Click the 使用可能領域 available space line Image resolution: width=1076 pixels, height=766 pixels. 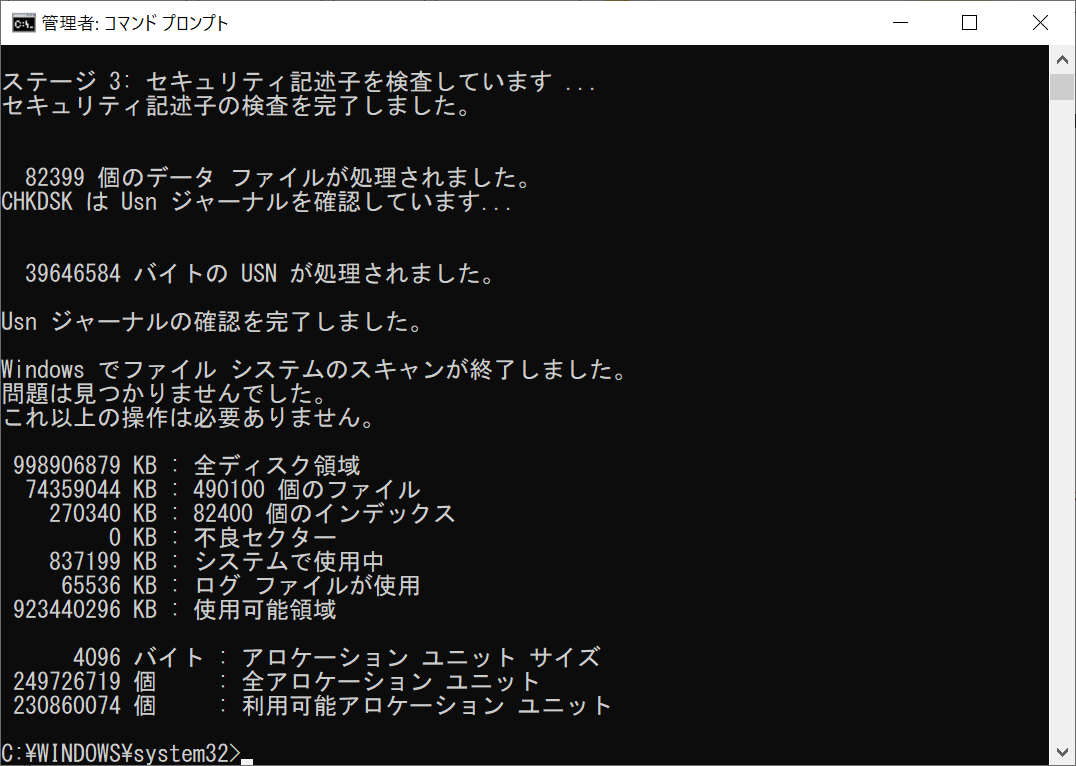tap(174, 610)
